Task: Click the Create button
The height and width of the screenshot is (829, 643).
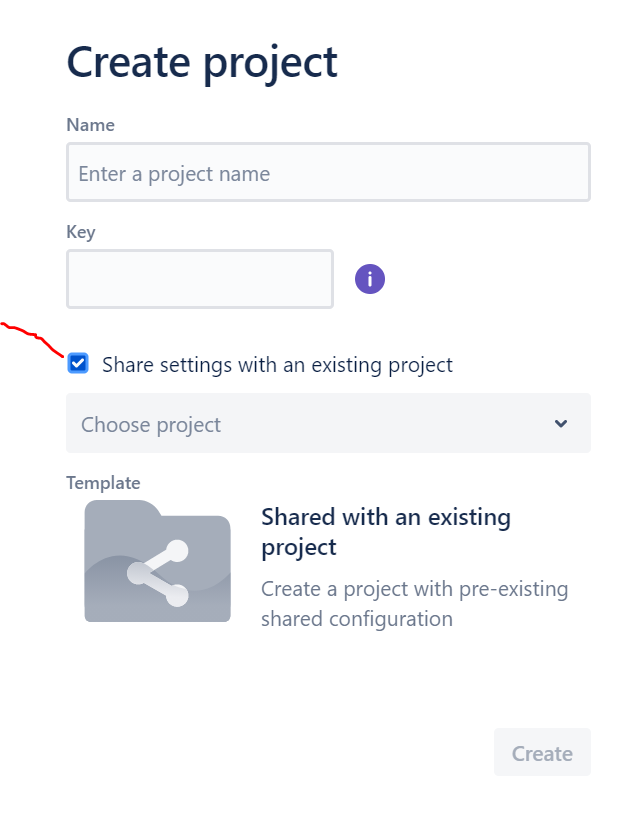Action: [542, 752]
